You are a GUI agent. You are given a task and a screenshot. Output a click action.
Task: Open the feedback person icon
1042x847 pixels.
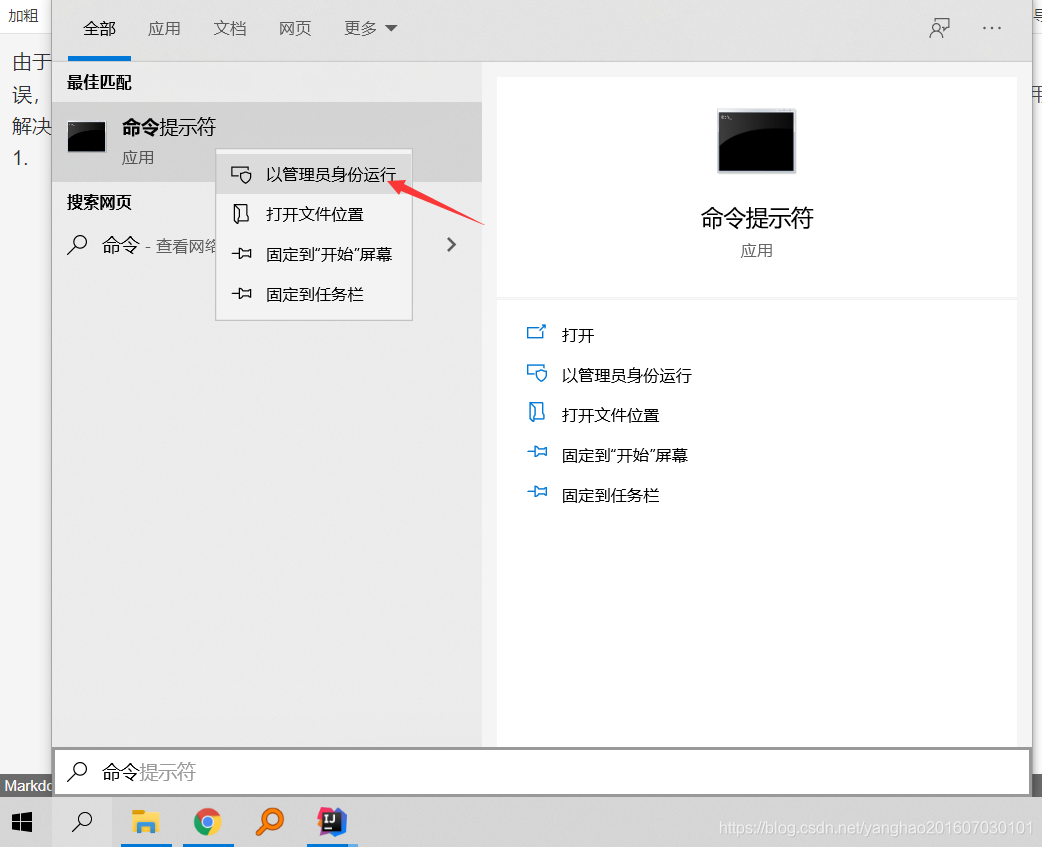939,29
